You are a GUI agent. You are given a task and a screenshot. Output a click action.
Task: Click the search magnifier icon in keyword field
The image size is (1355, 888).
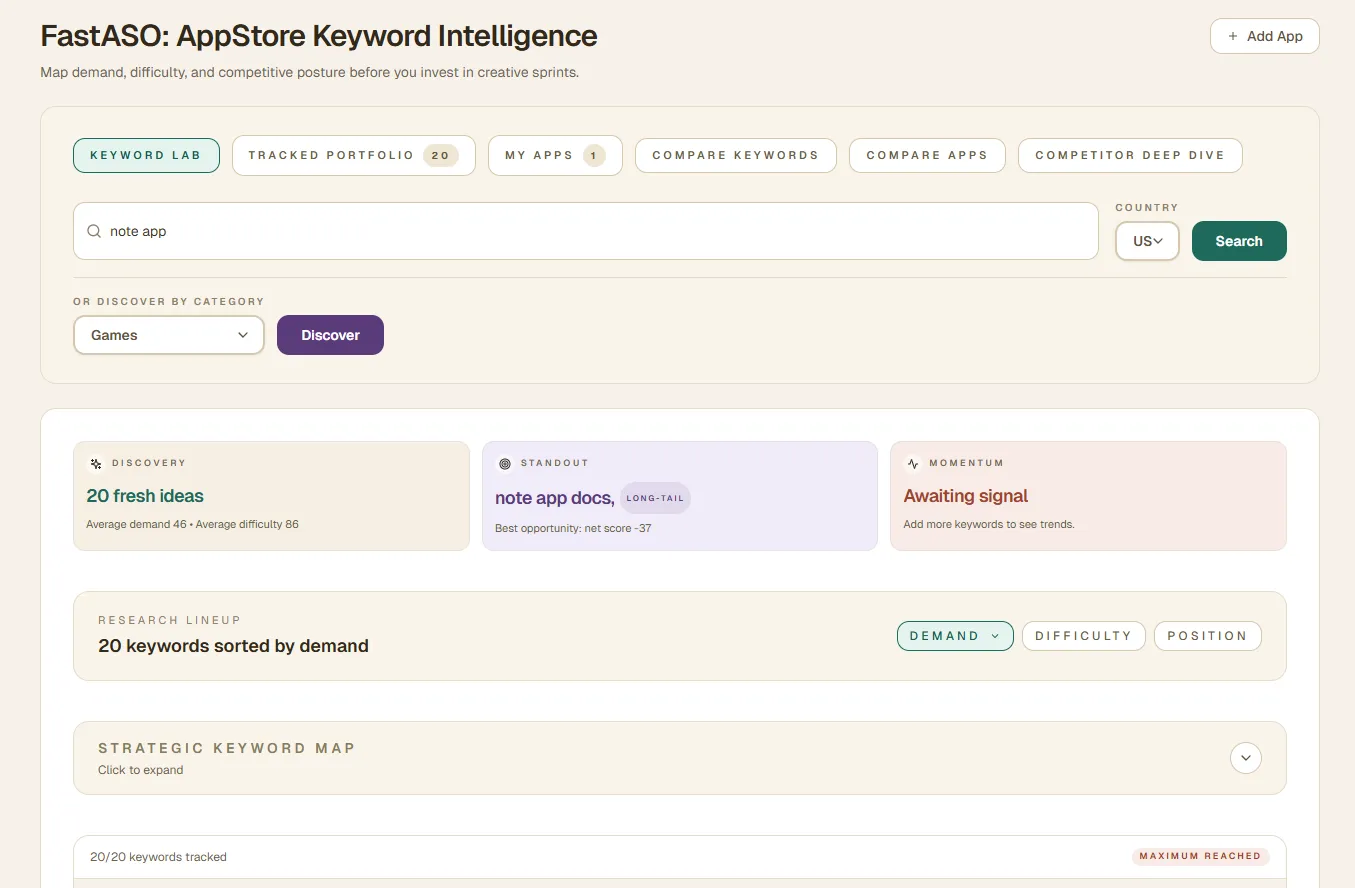pyautogui.click(x=94, y=231)
